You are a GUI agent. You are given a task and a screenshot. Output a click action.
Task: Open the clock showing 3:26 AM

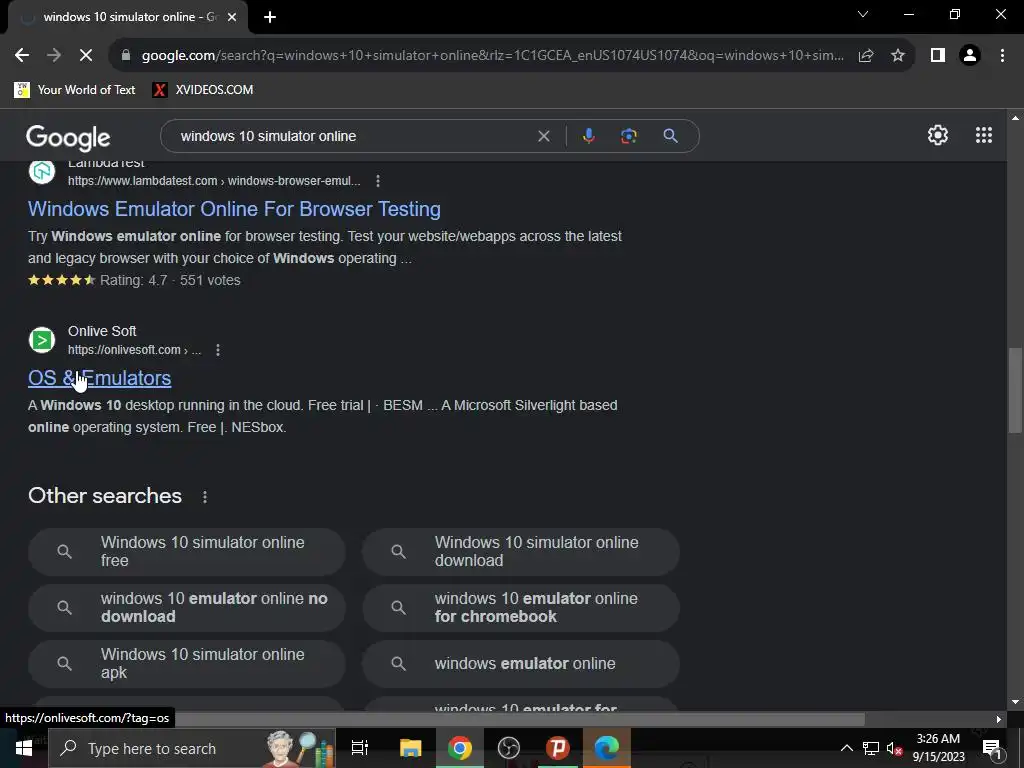coord(938,748)
